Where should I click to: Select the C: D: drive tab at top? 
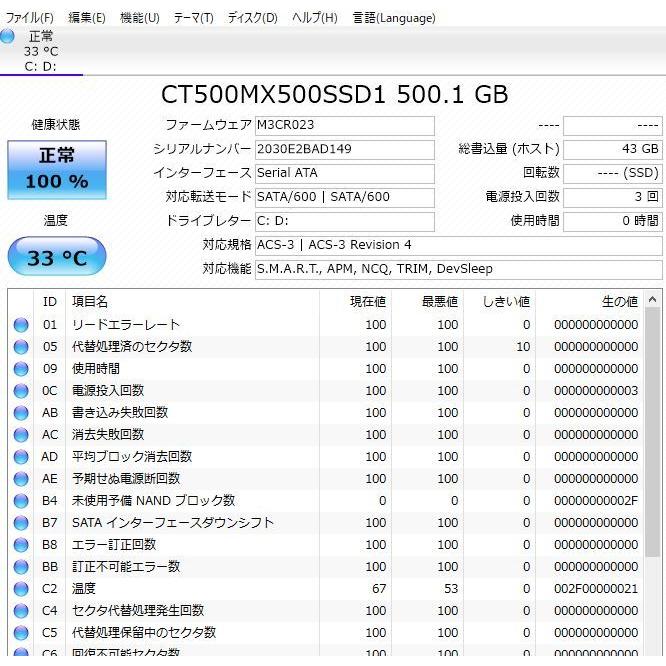click(x=41, y=51)
